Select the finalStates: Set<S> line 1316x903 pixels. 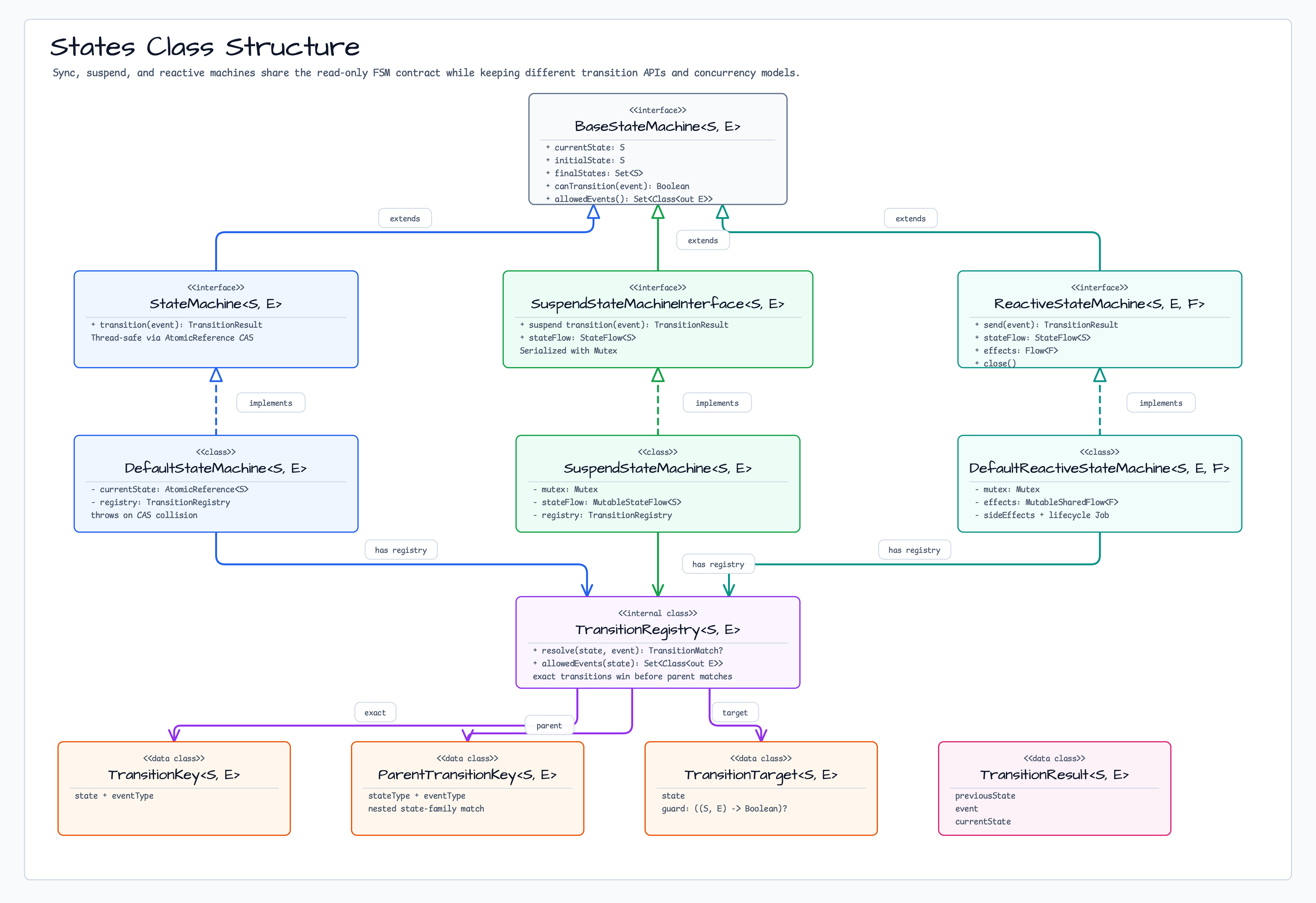(594, 173)
